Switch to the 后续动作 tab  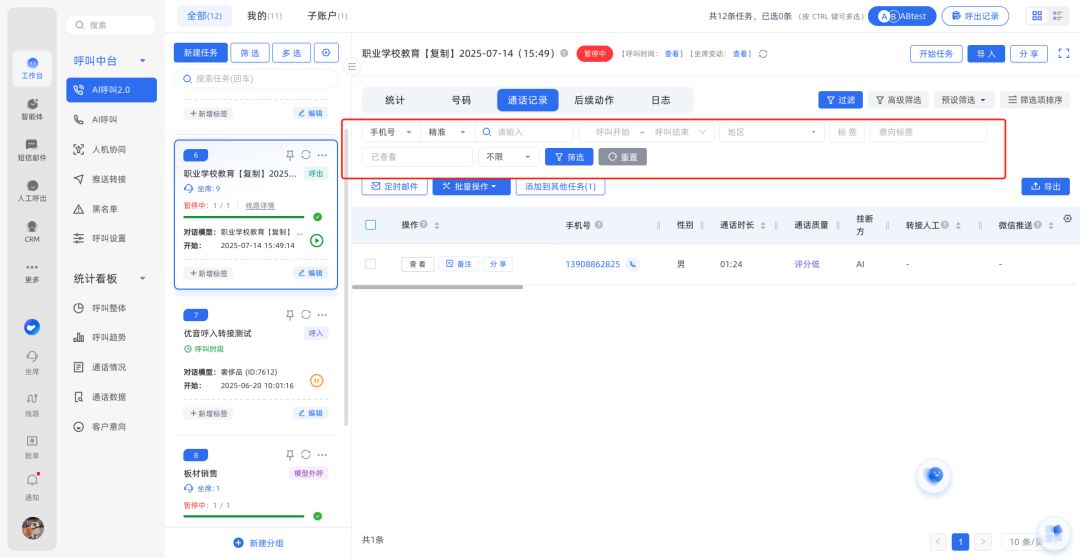pyautogui.click(x=594, y=100)
